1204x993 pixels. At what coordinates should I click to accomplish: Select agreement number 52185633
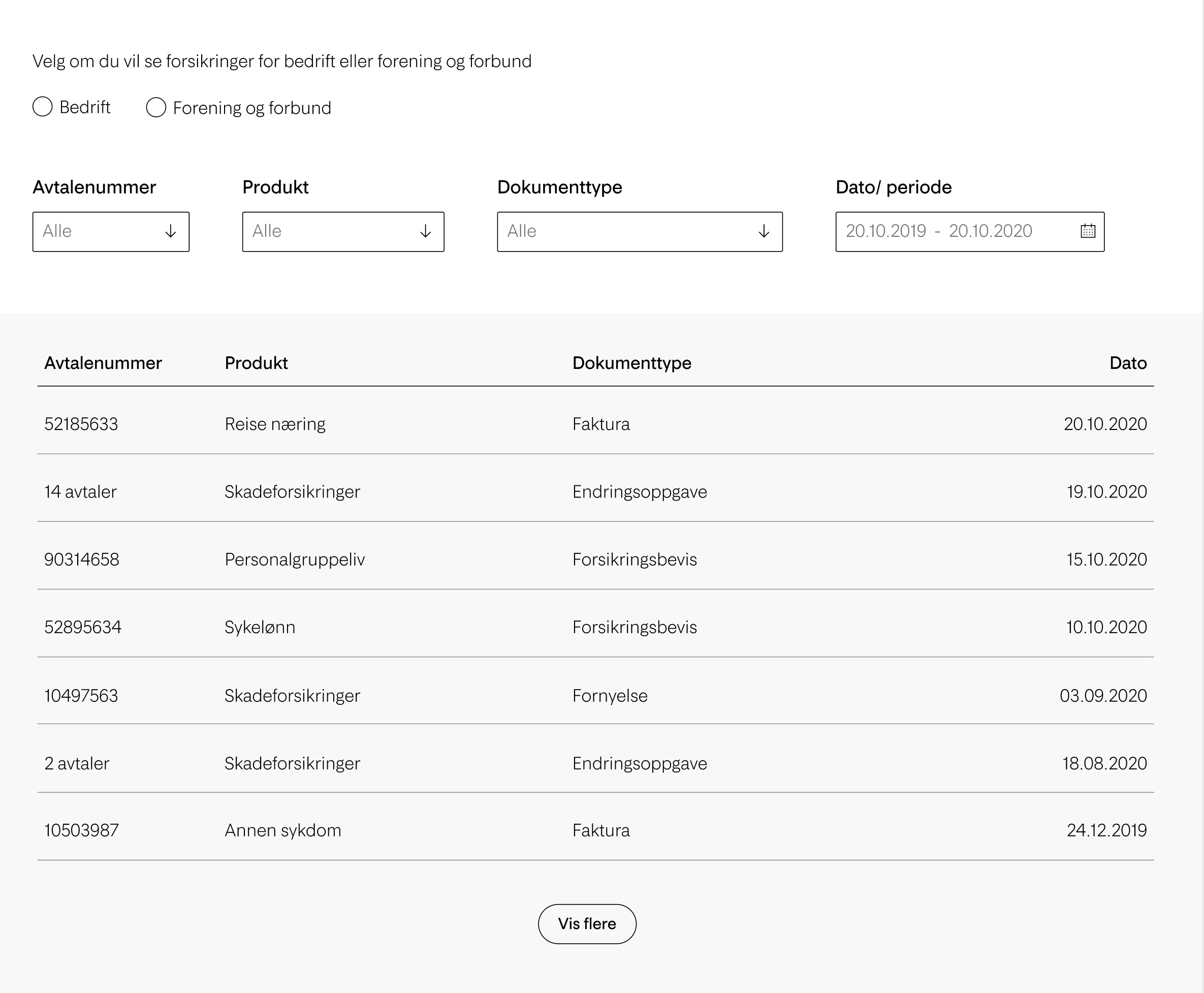[81, 424]
